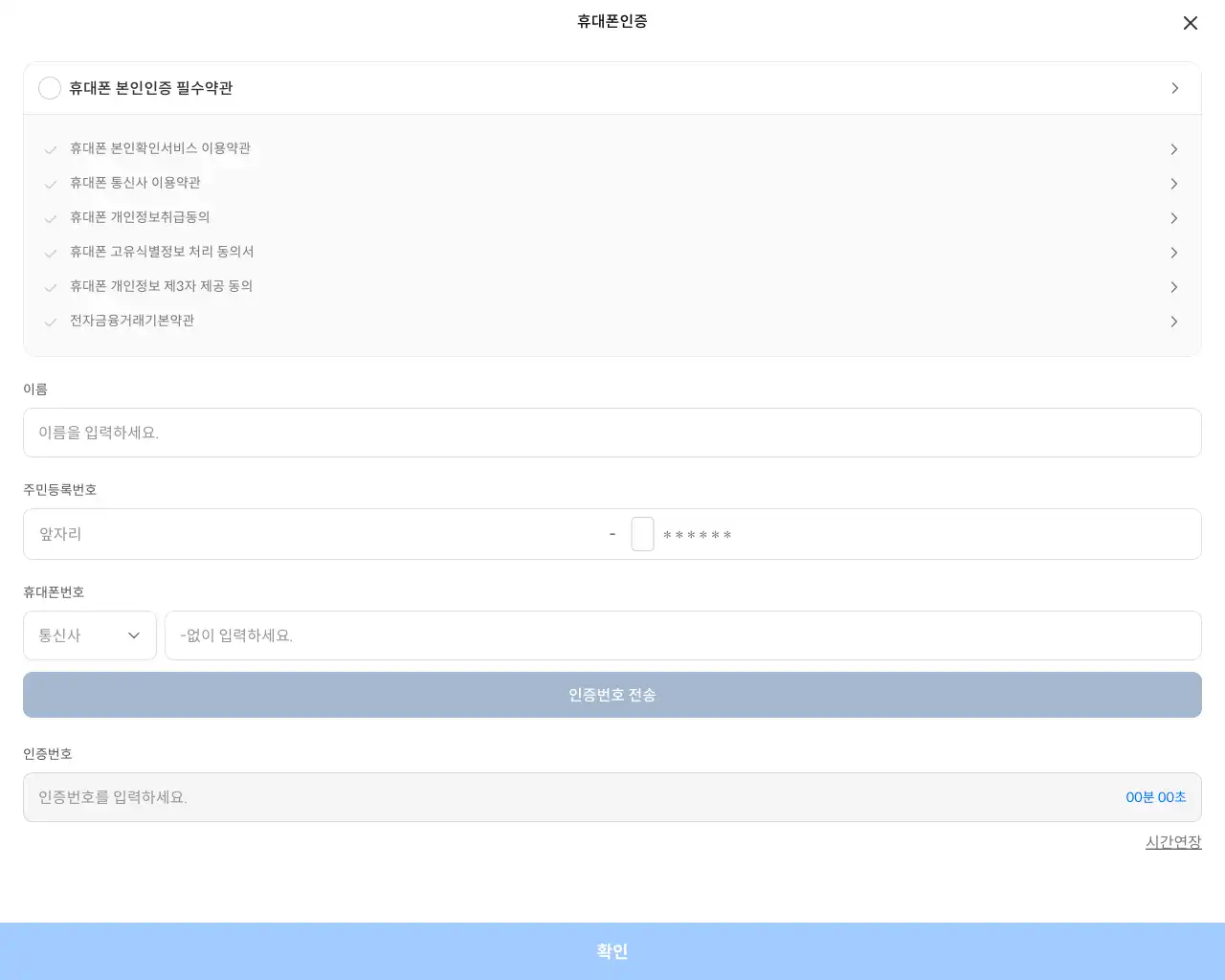1225x980 pixels.
Task: Check the 휴대폰 고유식별정보 처리 동의서 checkmark
Action: pos(51,253)
